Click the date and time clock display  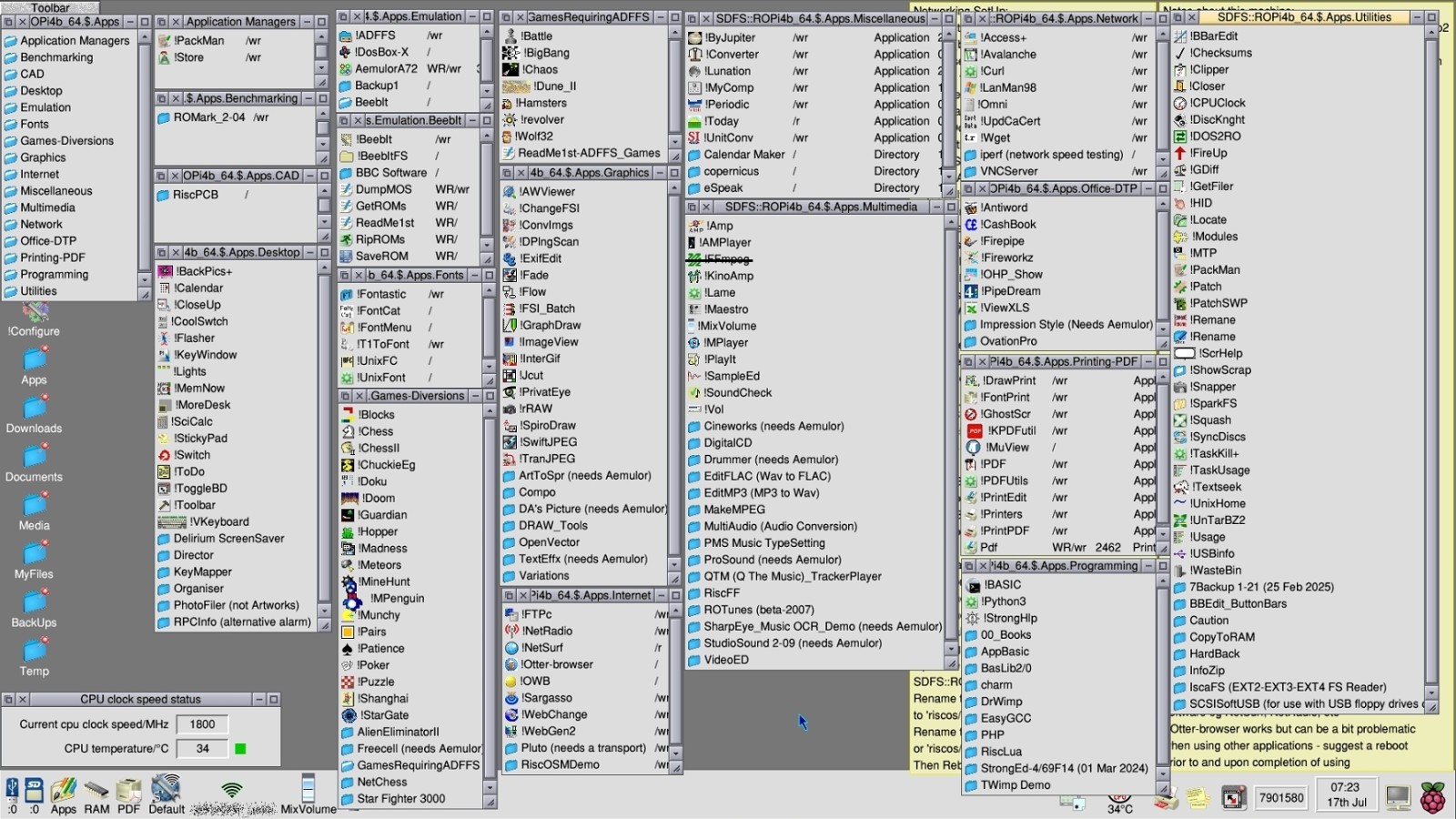pos(1346,794)
